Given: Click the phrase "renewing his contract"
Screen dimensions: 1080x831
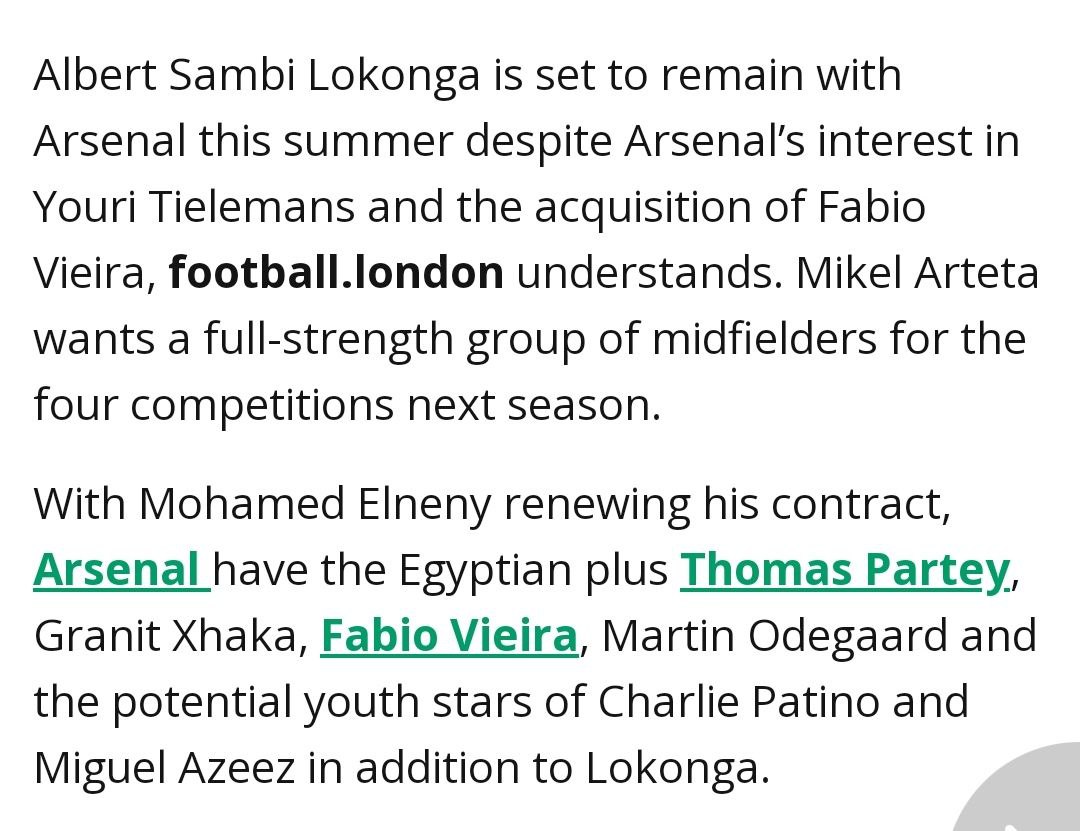Looking at the screenshot, I should click(x=725, y=504).
